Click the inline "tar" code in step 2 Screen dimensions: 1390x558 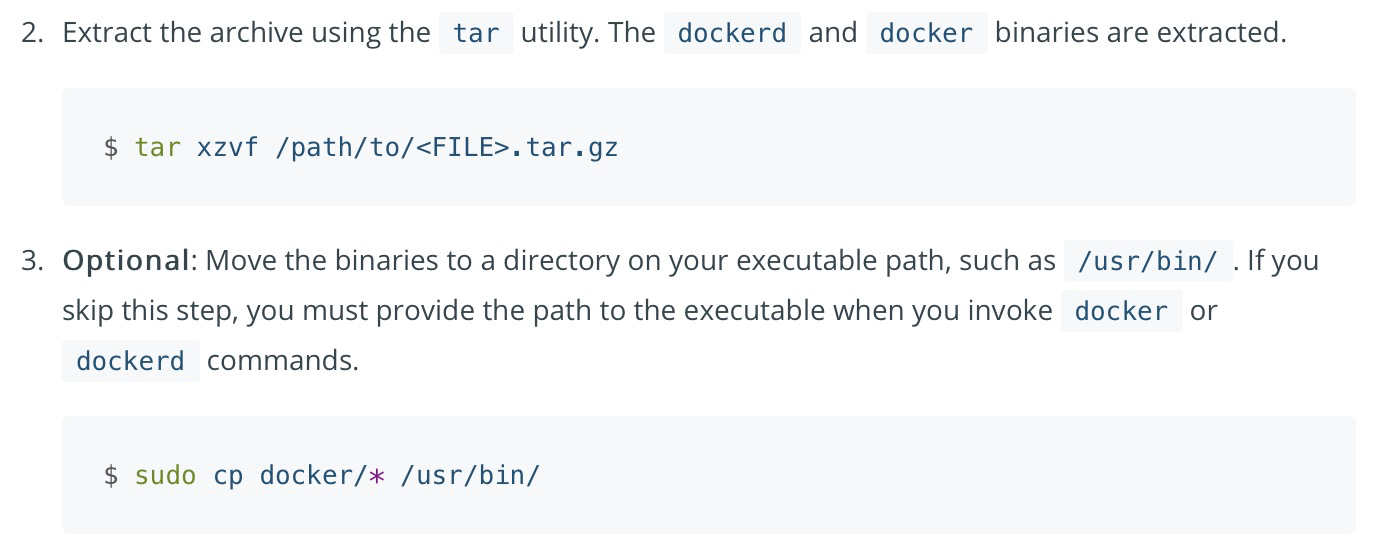coord(476,34)
